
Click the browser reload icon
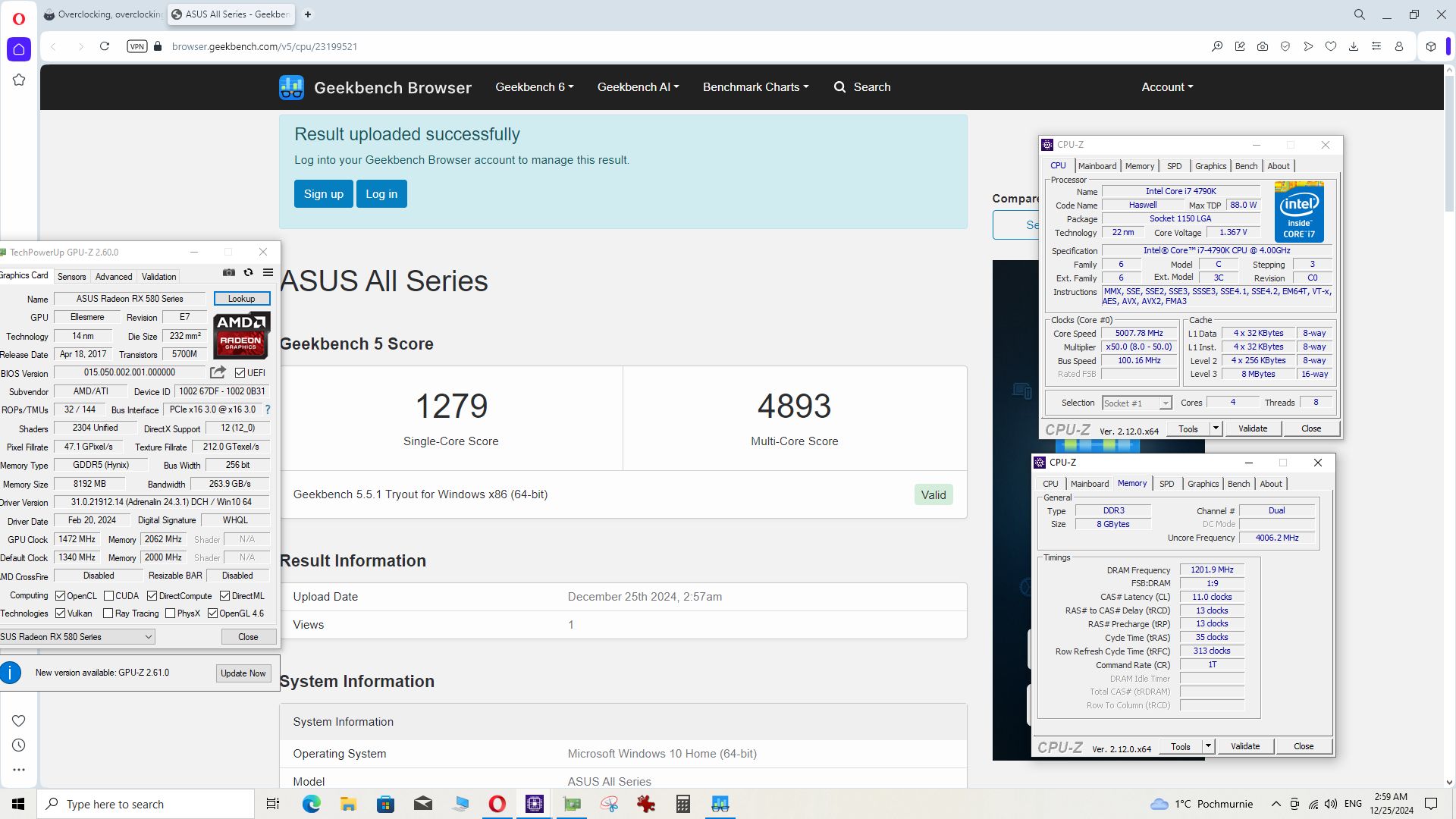[x=105, y=46]
